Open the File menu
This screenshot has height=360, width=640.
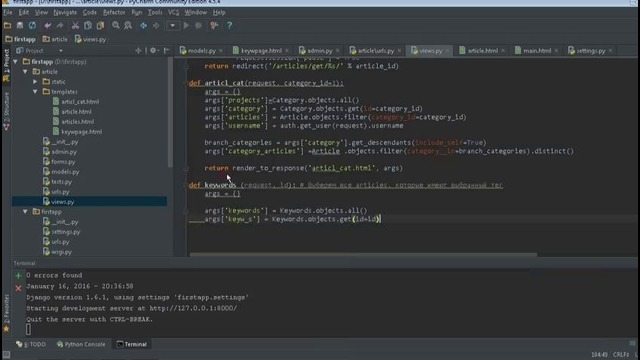[8, 13]
